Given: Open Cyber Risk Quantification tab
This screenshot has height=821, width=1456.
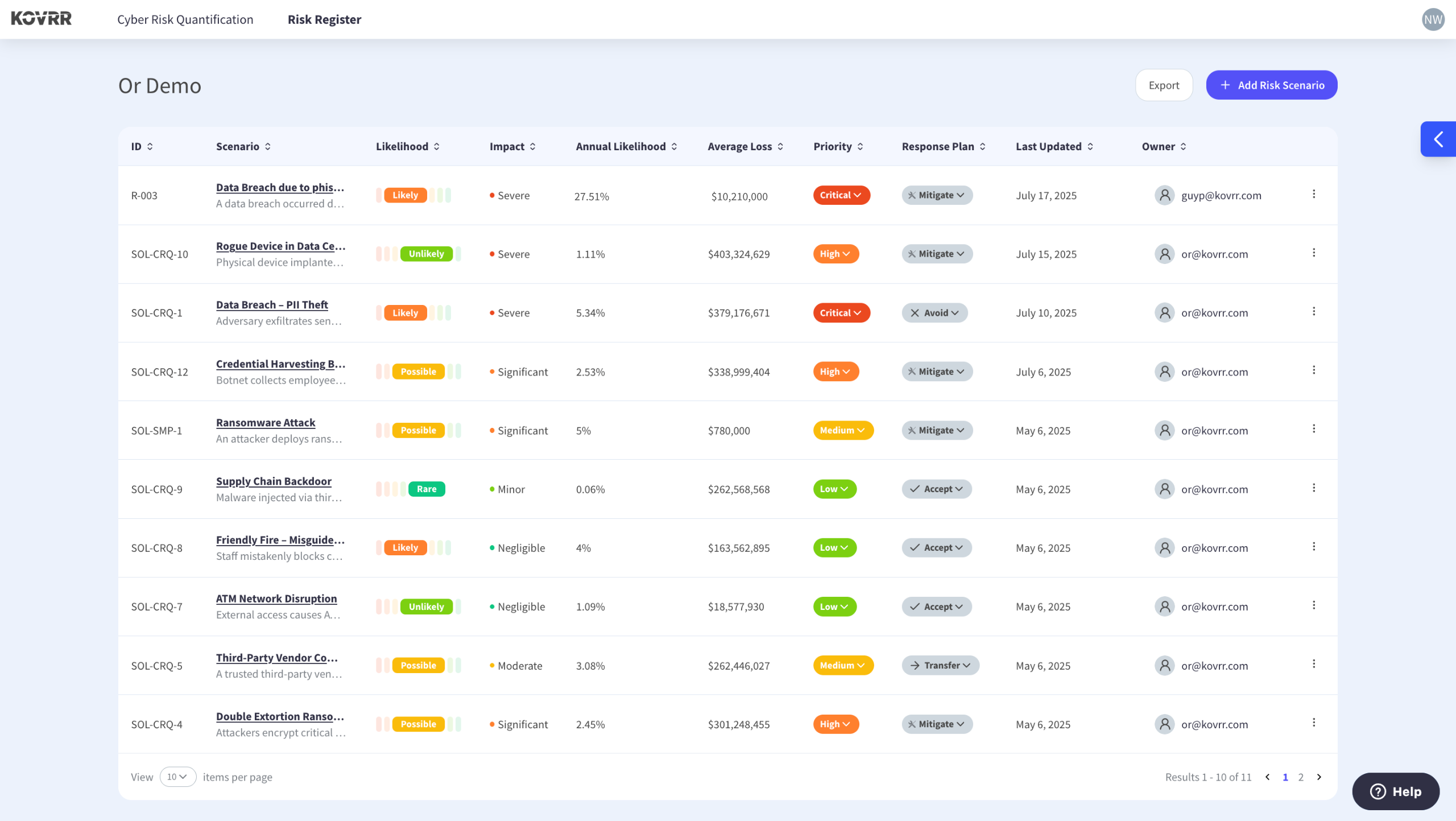Looking at the screenshot, I should 185,19.
